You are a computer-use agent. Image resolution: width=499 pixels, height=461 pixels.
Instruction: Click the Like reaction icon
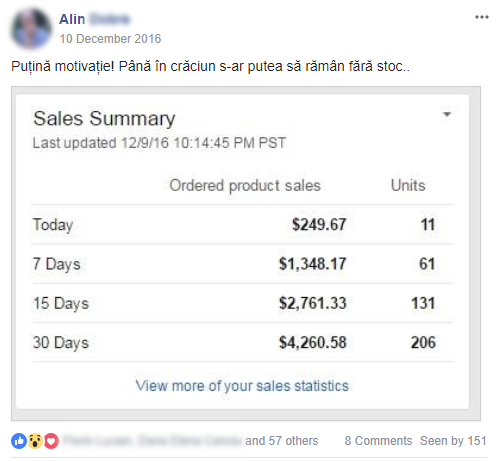pyautogui.click(x=19, y=441)
